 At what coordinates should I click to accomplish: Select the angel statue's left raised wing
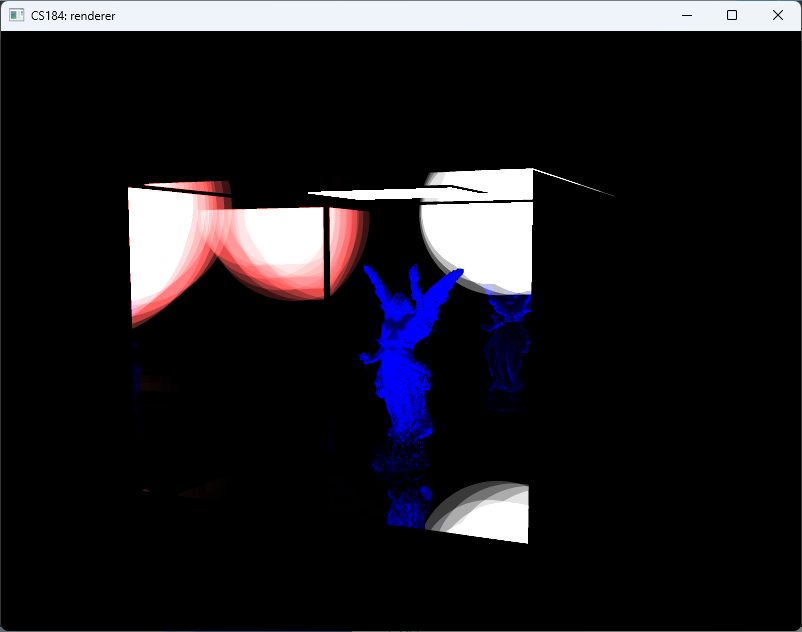click(380, 288)
